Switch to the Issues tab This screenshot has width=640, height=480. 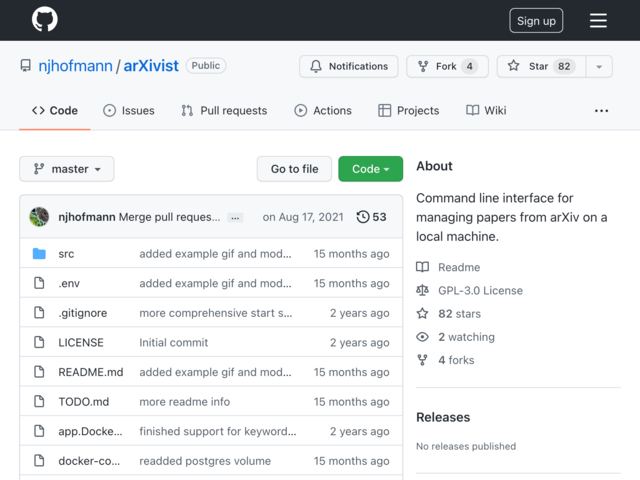pyautogui.click(x=128, y=110)
